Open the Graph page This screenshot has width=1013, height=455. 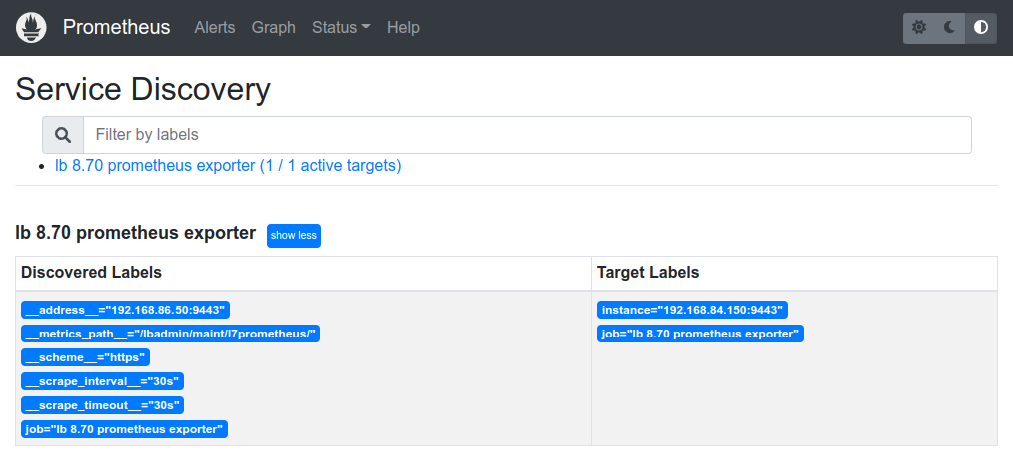pyautogui.click(x=274, y=28)
